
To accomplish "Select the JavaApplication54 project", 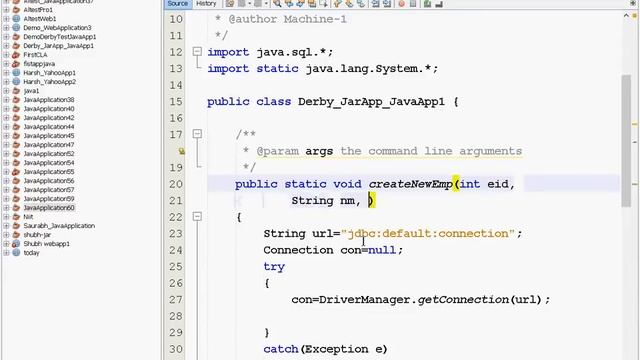I will (49, 163).
